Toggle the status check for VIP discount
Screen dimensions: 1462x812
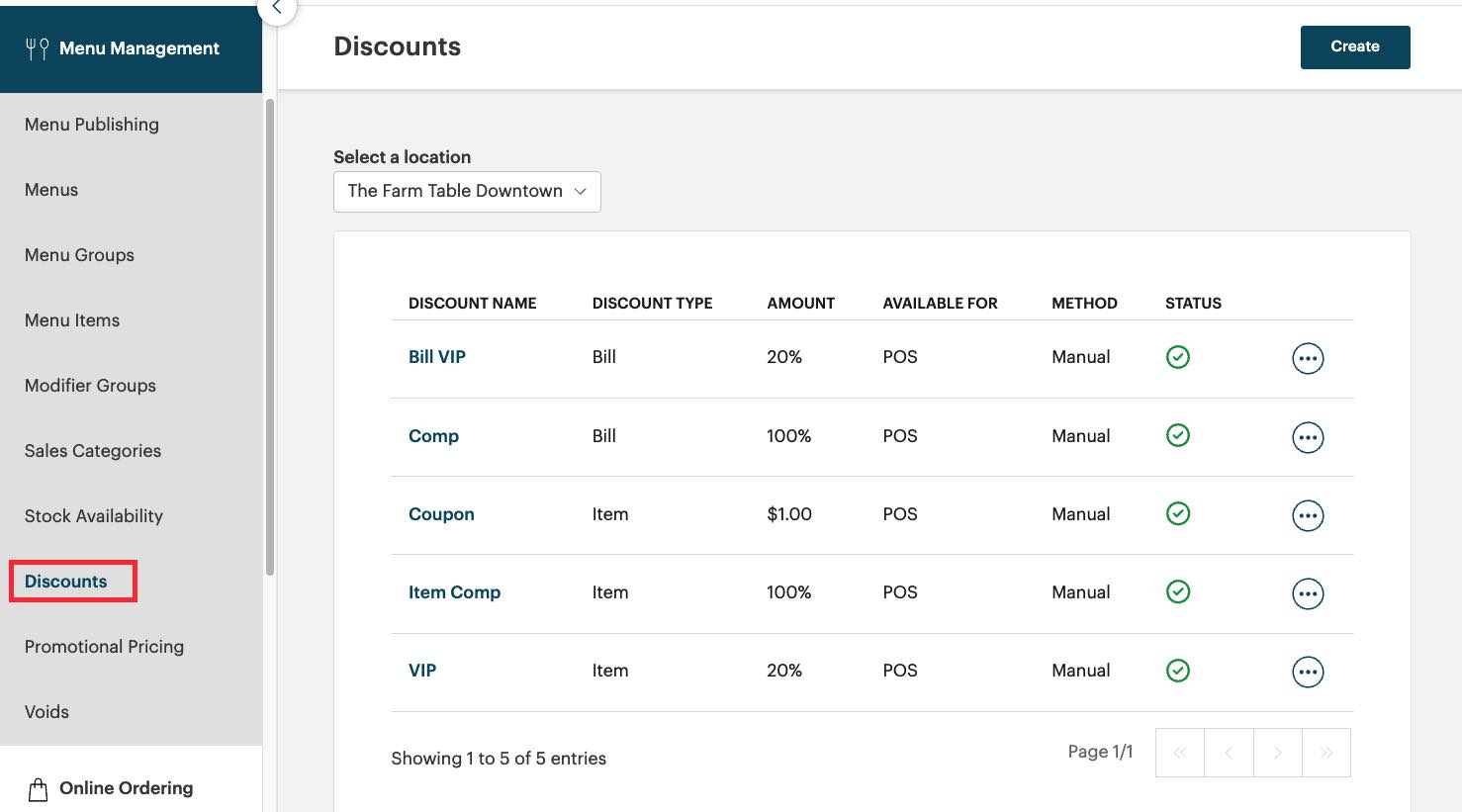coord(1177,671)
